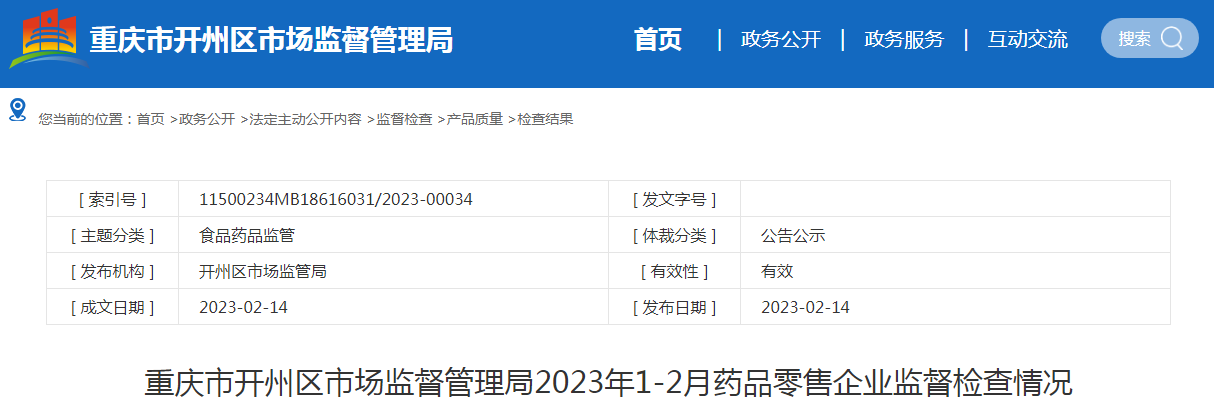Viewport: 1214px width, 414px height.
Task: Click the 发文字号 label cell
Action: click(674, 199)
